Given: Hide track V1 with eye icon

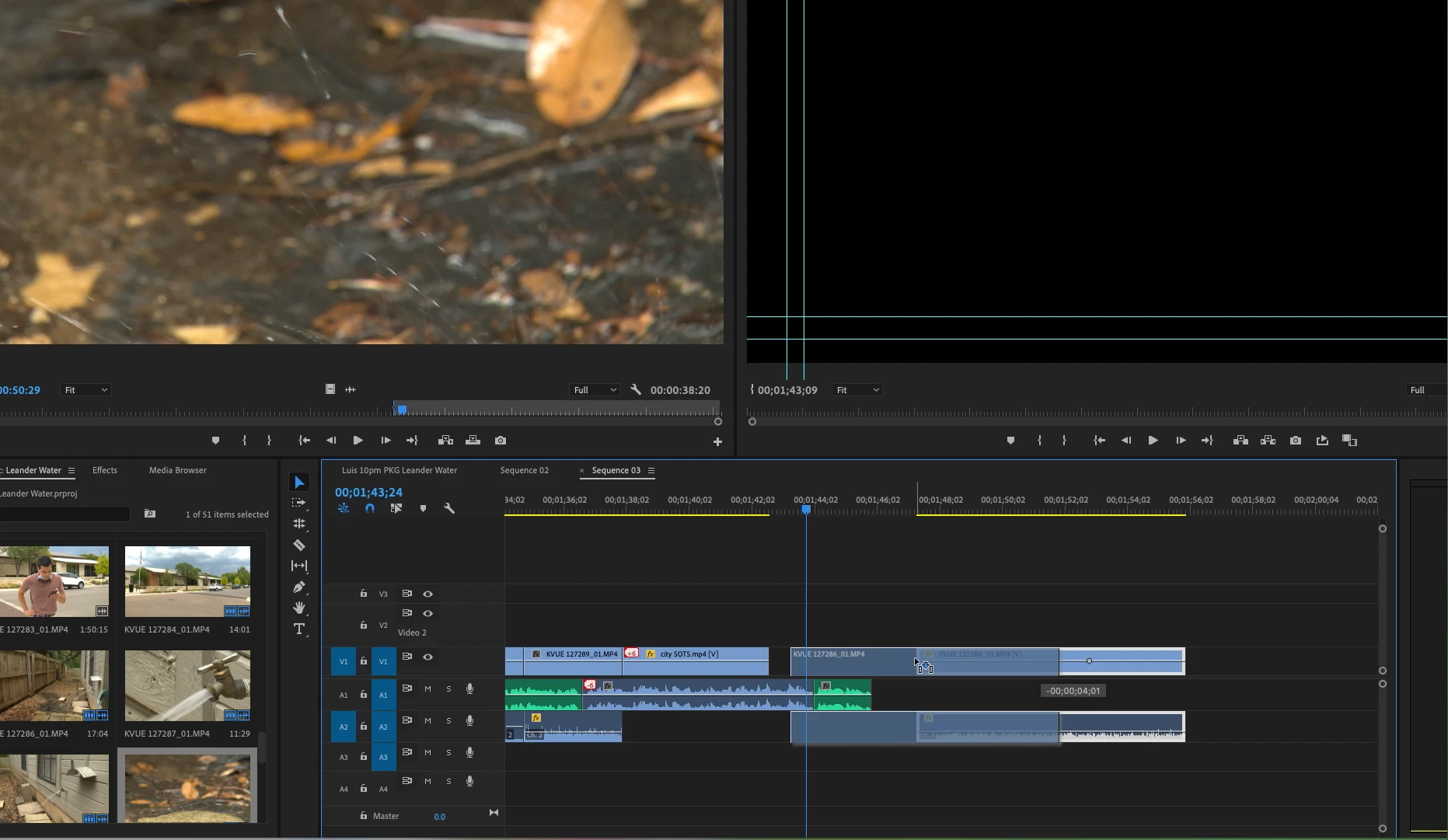Looking at the screenshot, I should point(427,657).
